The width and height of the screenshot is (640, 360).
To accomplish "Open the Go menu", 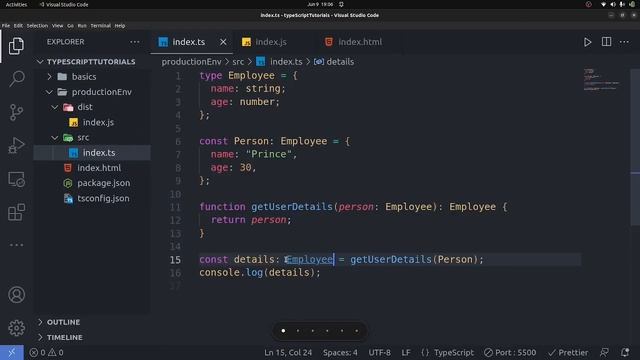I will tap(70, 25).
